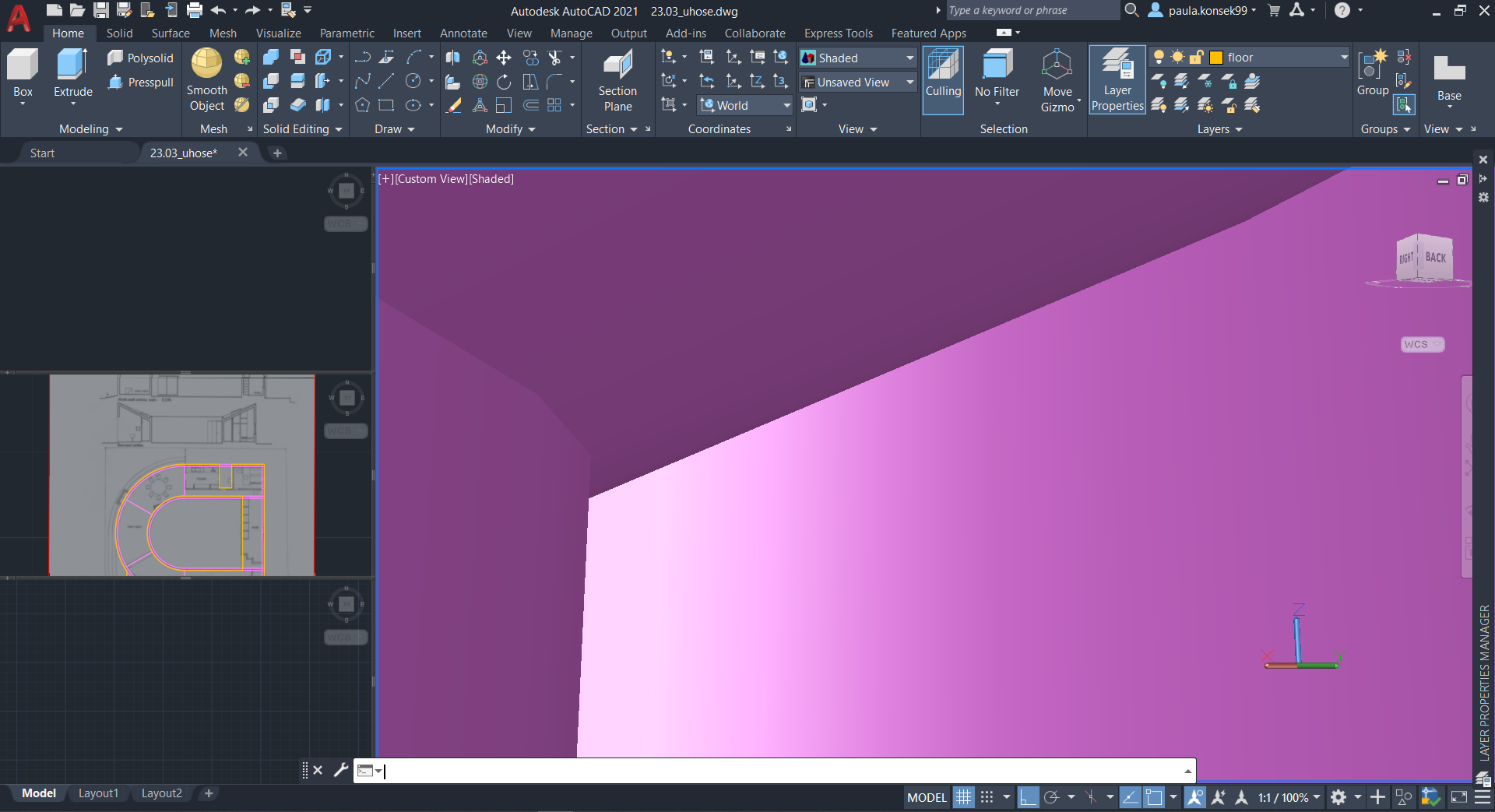Click the [Shaded] visual style label
This screenshot has height=812, width=1495.
point(491,179)
